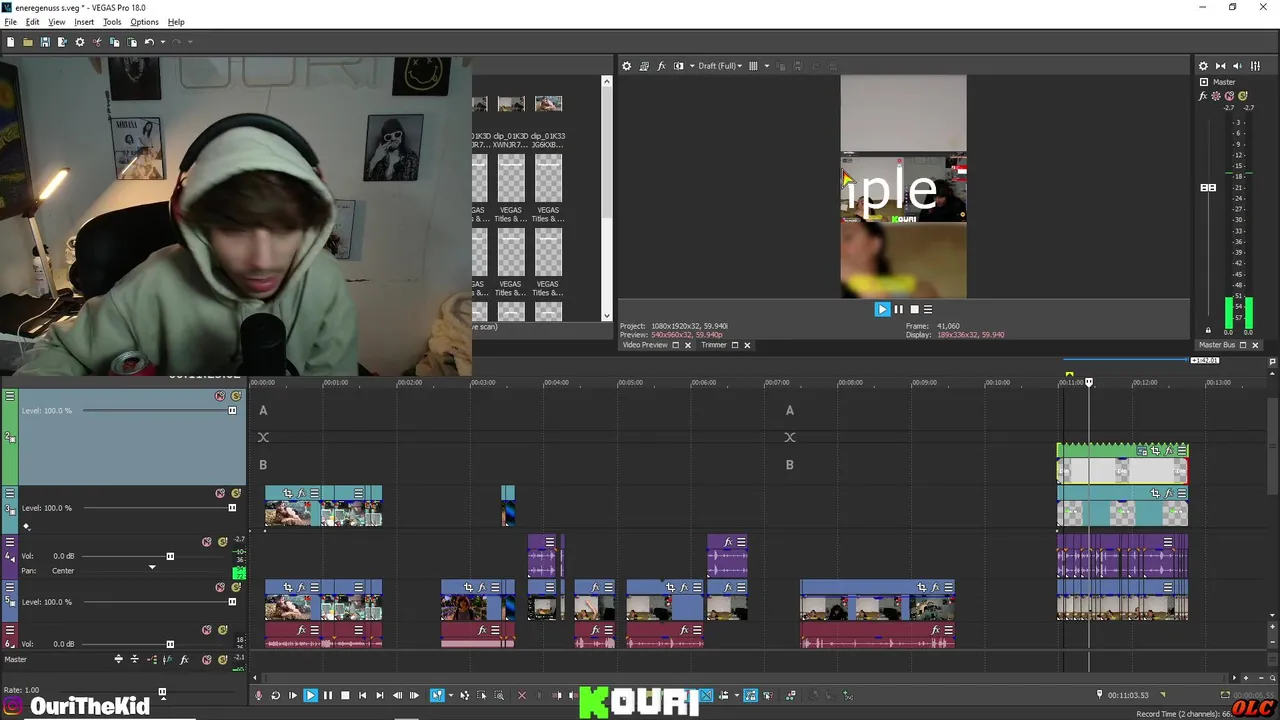The image size is (1280, 720).
Task: Stop playback in the timeline transport
Action: coord(345,695)
